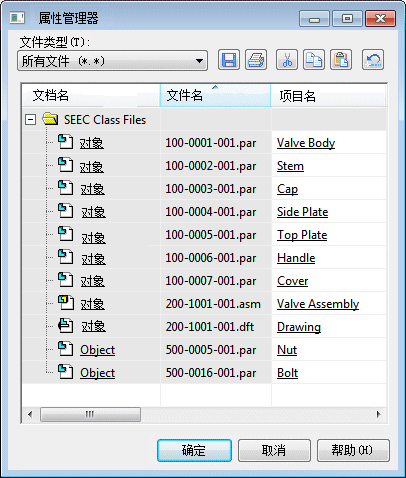The width and height of the screenshot is (406, 478).
Task: Open 帮助(H) help button
Action: click(353, 450)
